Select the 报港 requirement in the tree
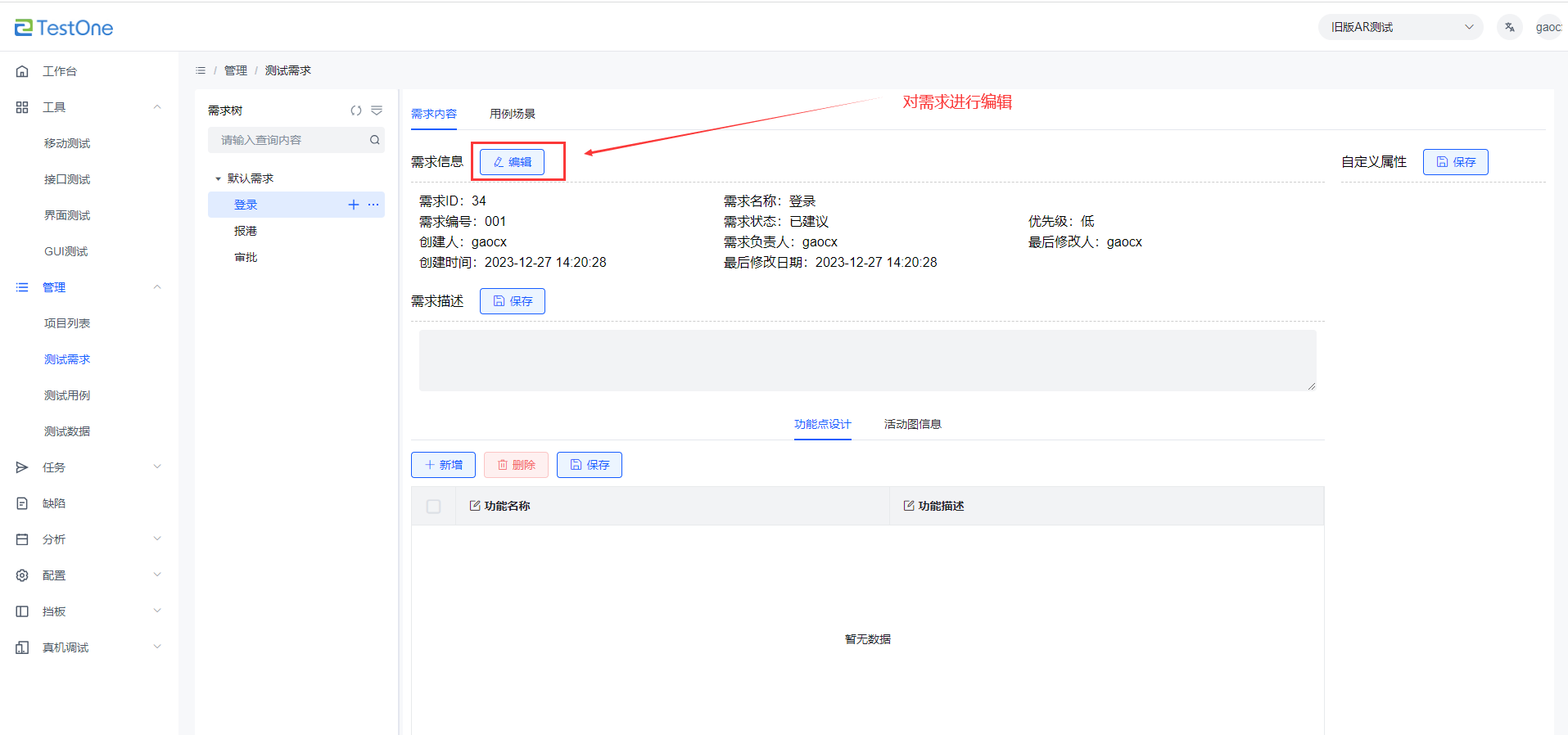The image size is (1568, 735). point(246,231)
